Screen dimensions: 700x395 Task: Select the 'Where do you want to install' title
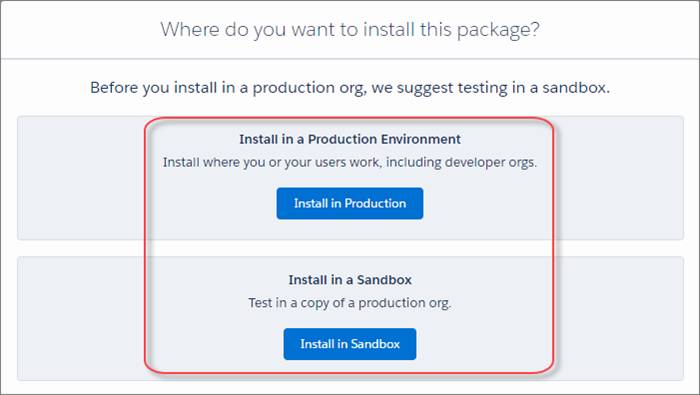pyautogui.click(x=350, y=30)
